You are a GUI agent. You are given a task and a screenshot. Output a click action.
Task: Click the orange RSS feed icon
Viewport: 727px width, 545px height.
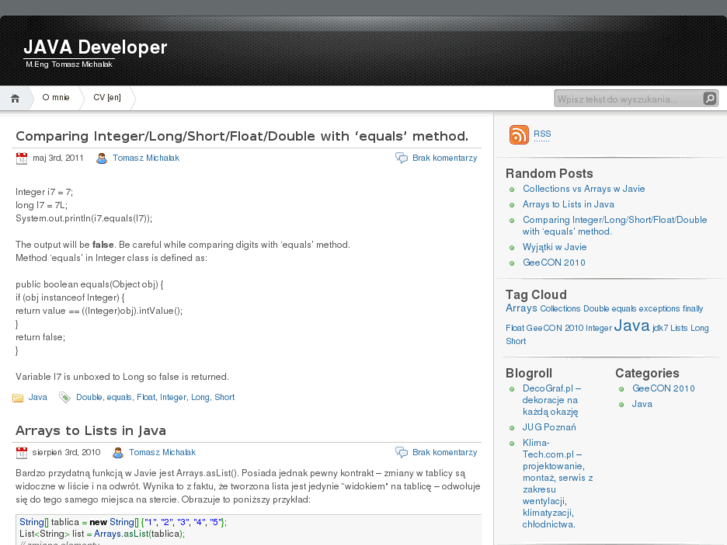519,135
